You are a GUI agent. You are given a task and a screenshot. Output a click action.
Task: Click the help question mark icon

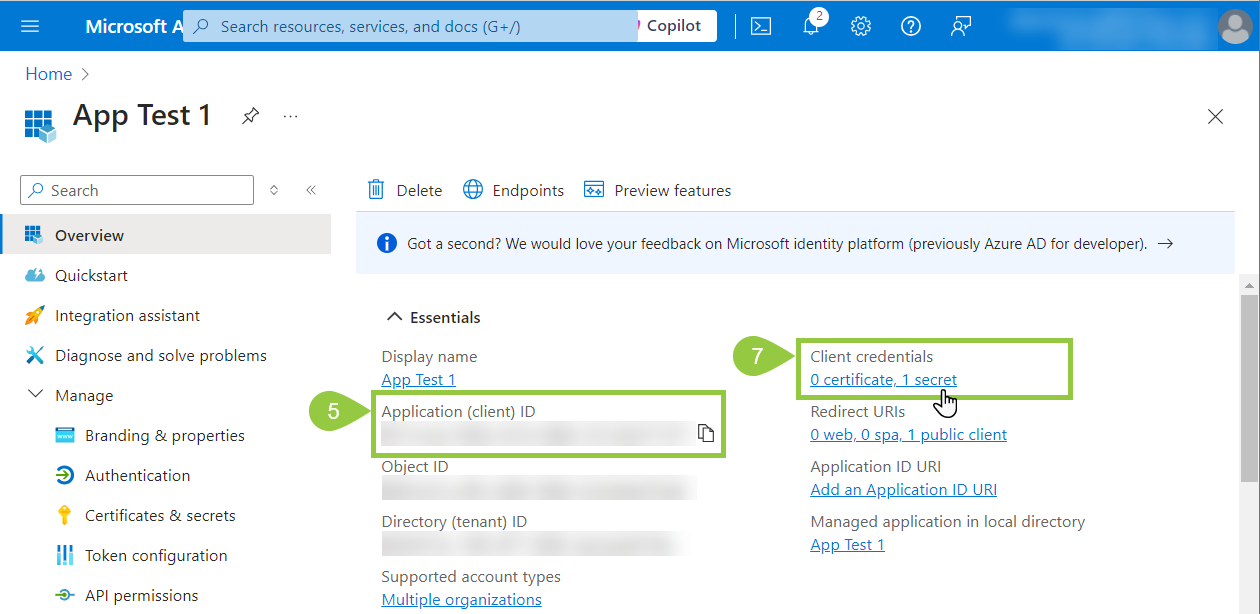pyautogui.click(x=911, y=26)
